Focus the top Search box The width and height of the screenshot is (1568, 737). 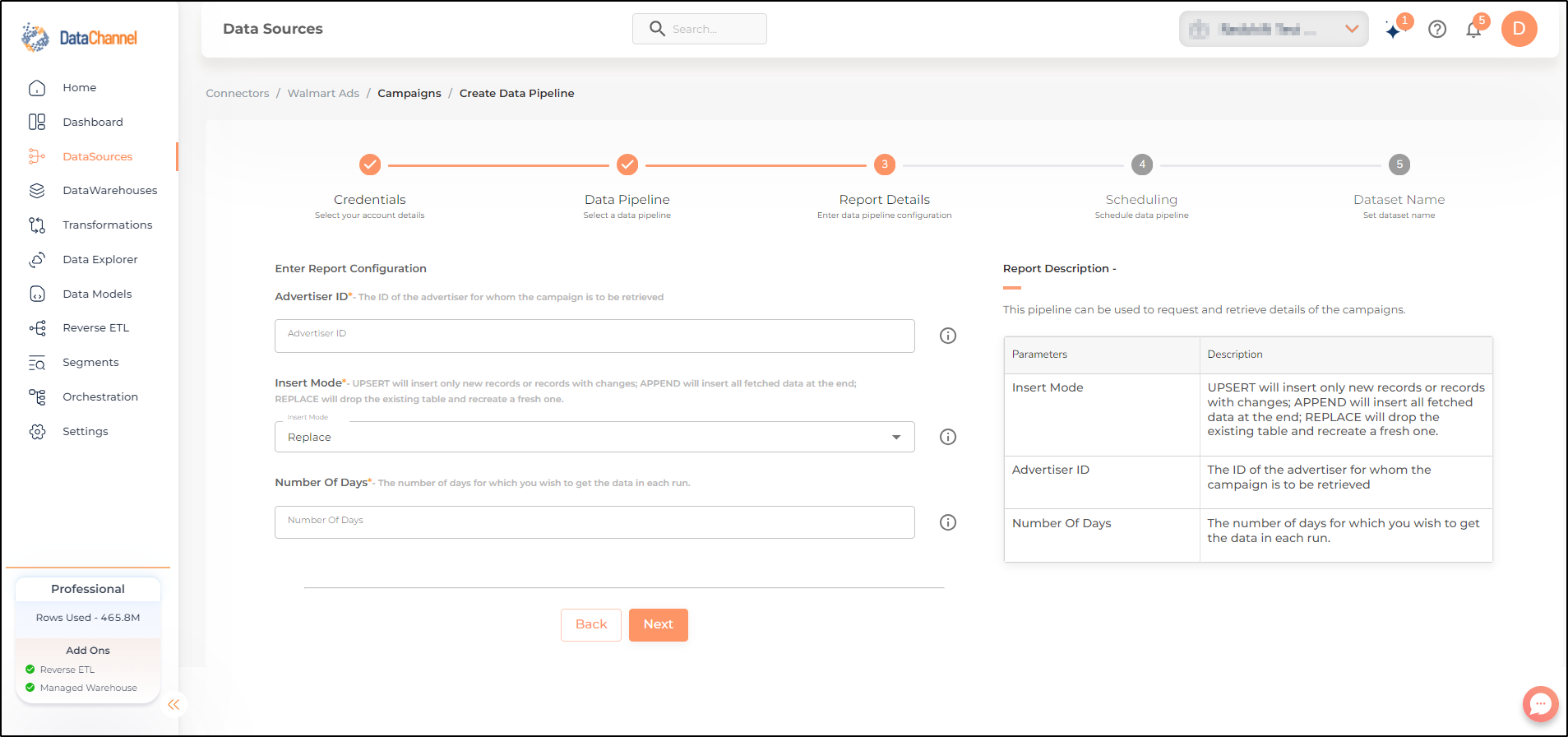(x=700, y=29)
